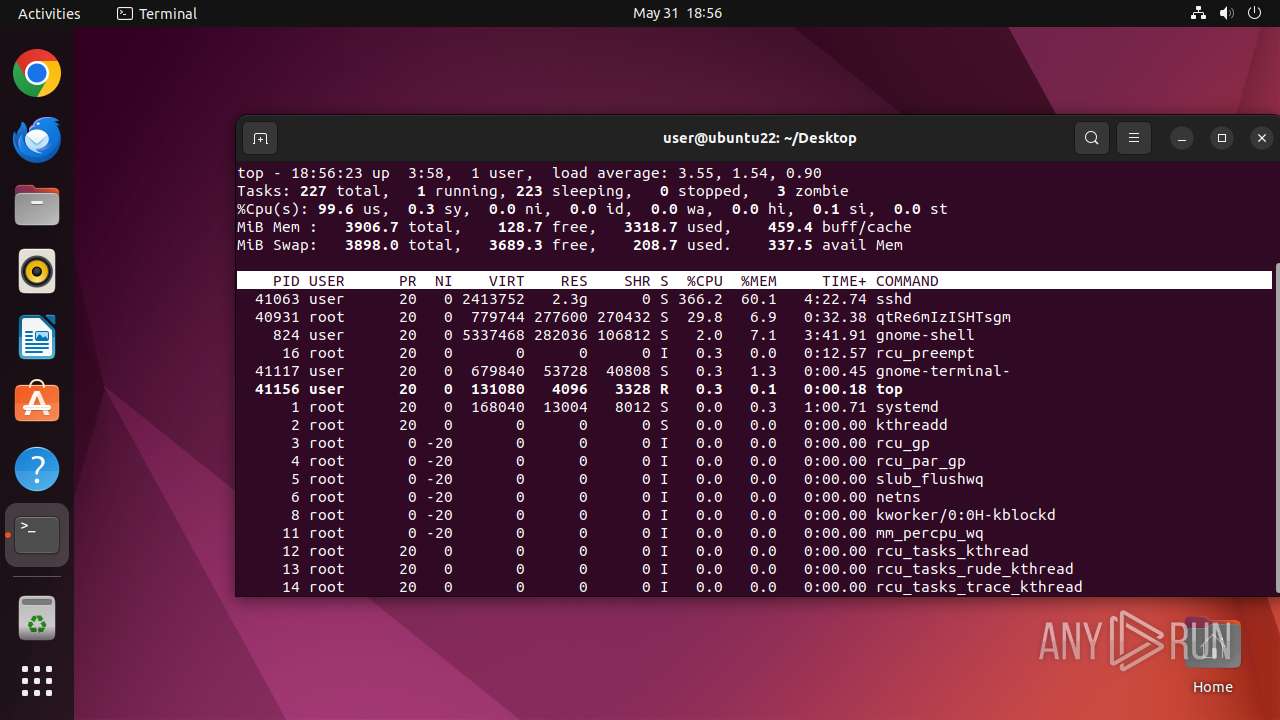Click the 3 zombie tasks count
The image size is (1280, 720).
(812, 191)
